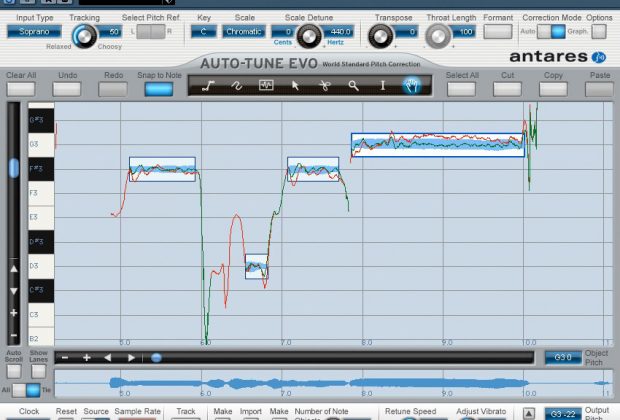Switch Correction Mode Auto/Graph toggle

coord(551,32)
